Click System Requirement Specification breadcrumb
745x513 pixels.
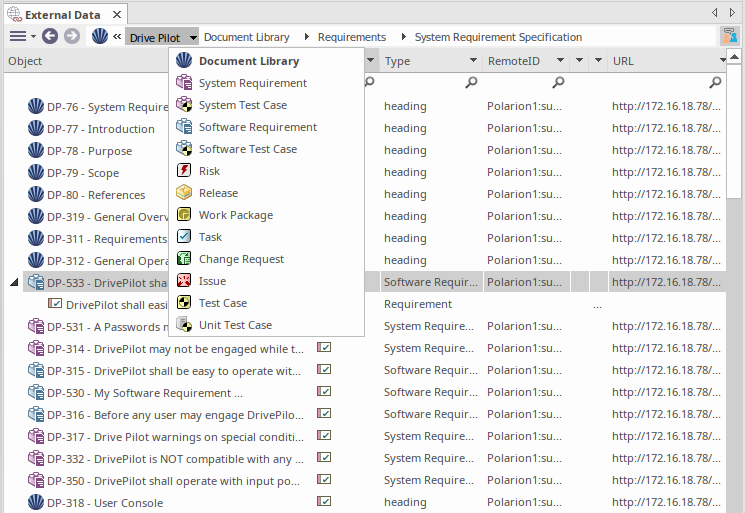pyautogui.click(x=498, y=37)
